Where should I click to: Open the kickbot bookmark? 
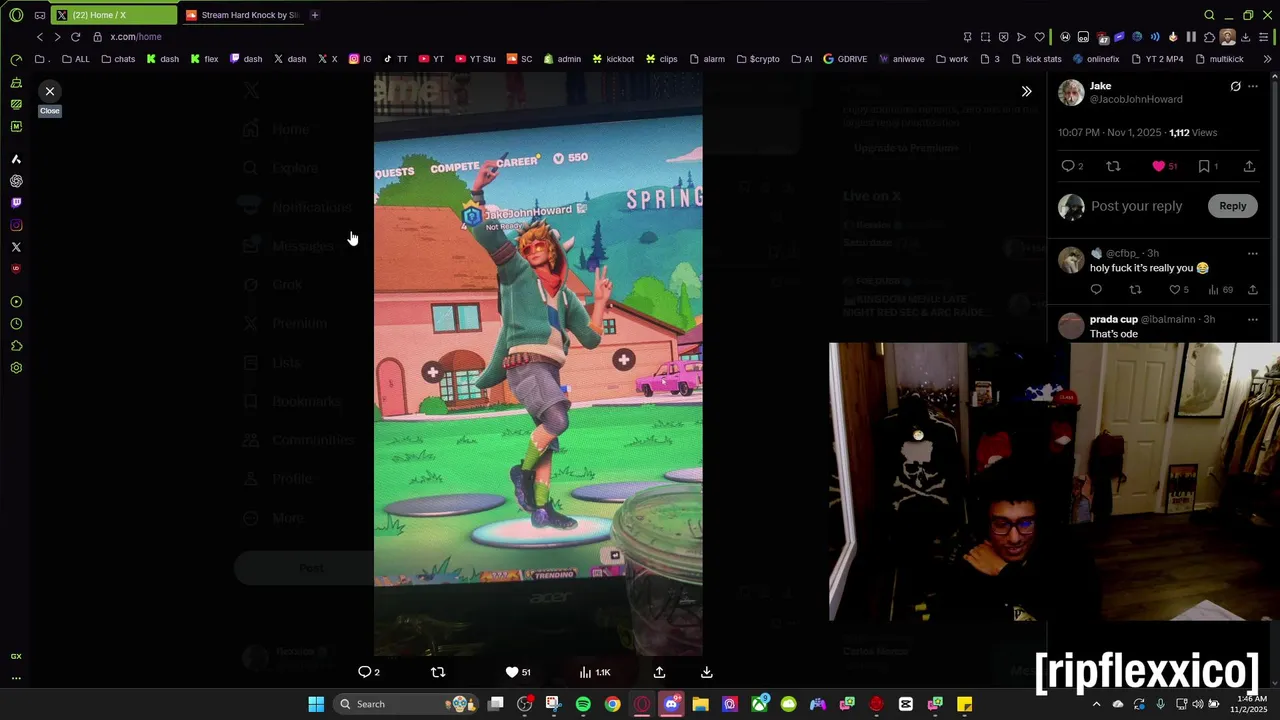(612, 59)
